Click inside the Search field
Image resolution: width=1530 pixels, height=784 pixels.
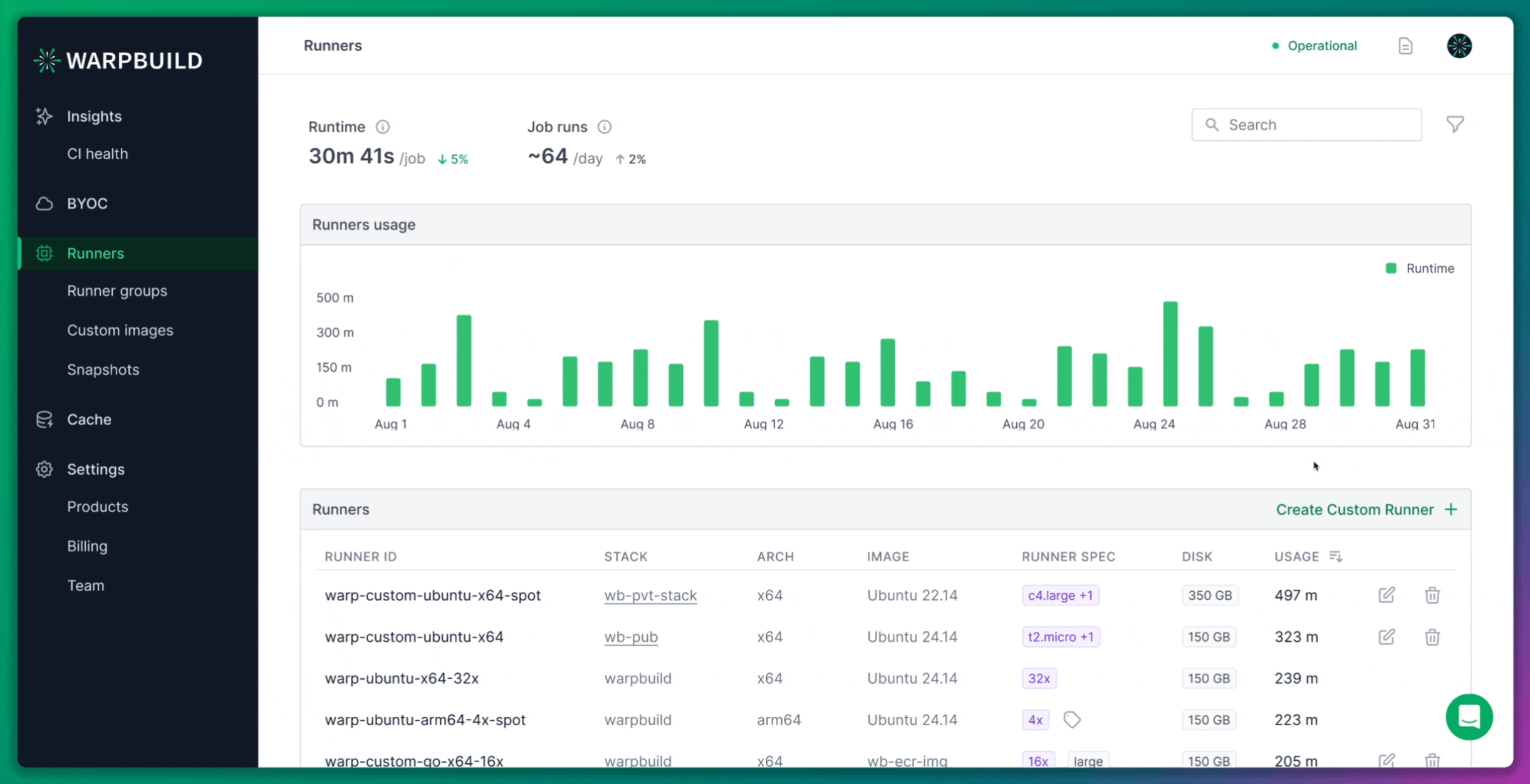pos(1306,124)
